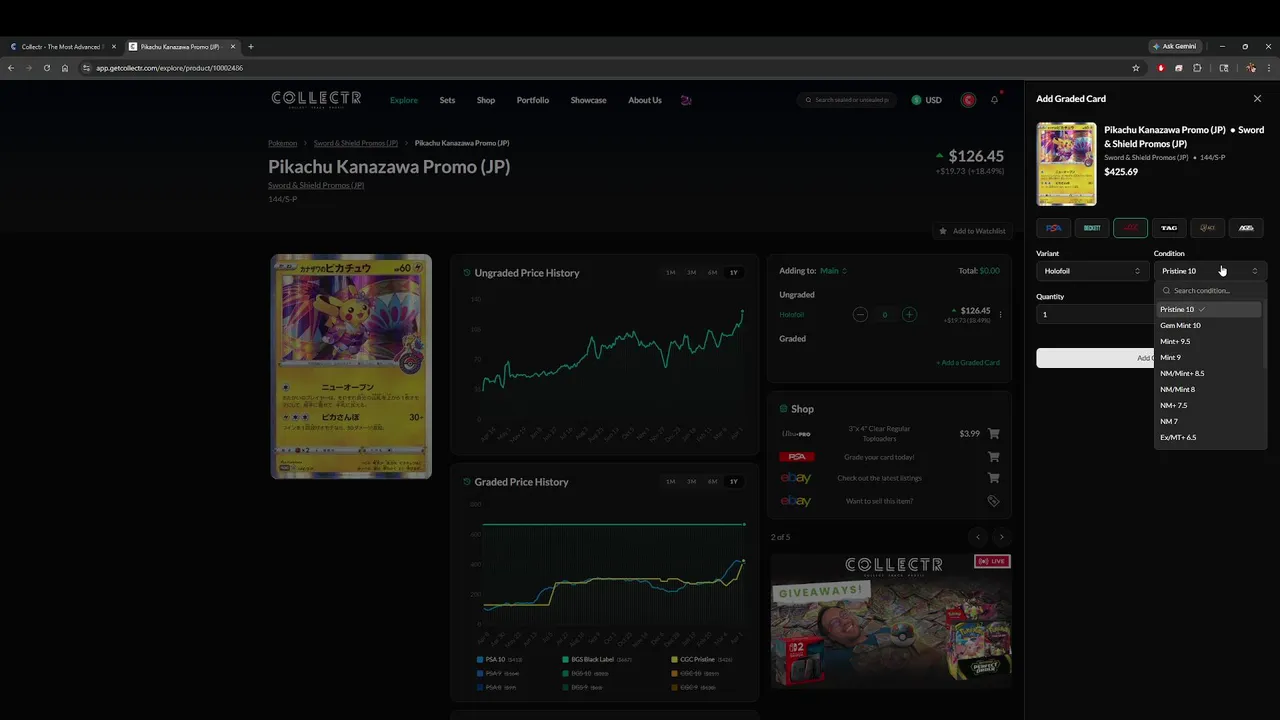1280x720 pixels.
Task: Select the CGC grading company icon
Action: [1131, 228]
